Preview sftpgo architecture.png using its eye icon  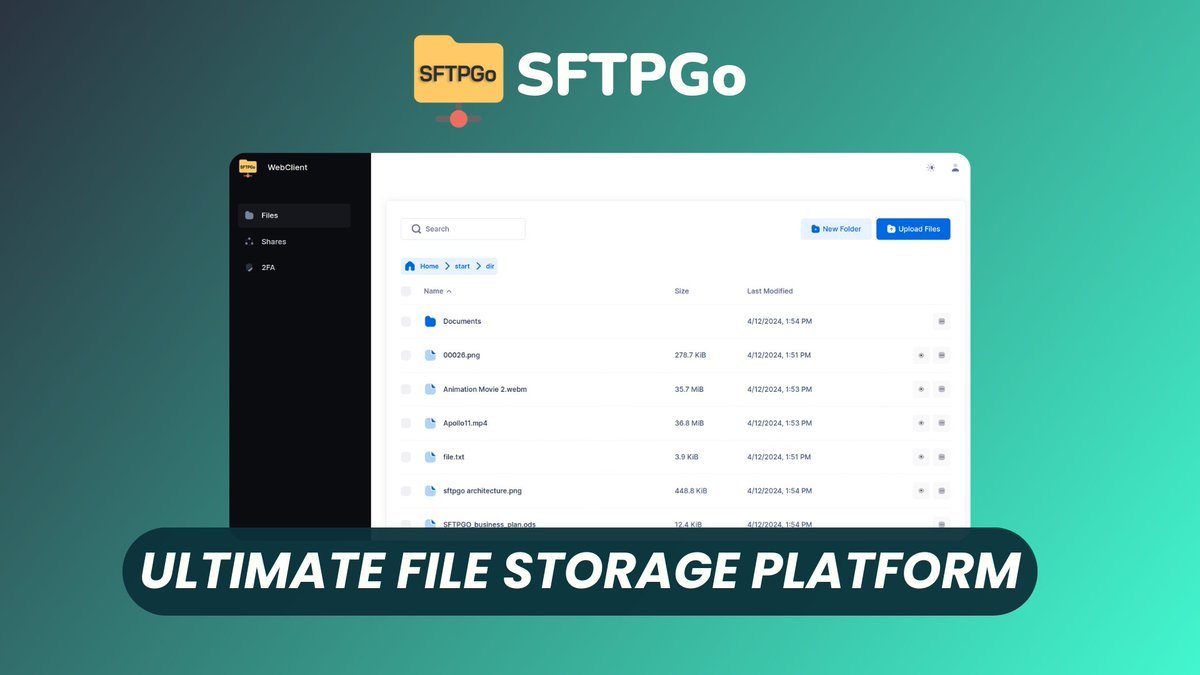tap(921, 491)
